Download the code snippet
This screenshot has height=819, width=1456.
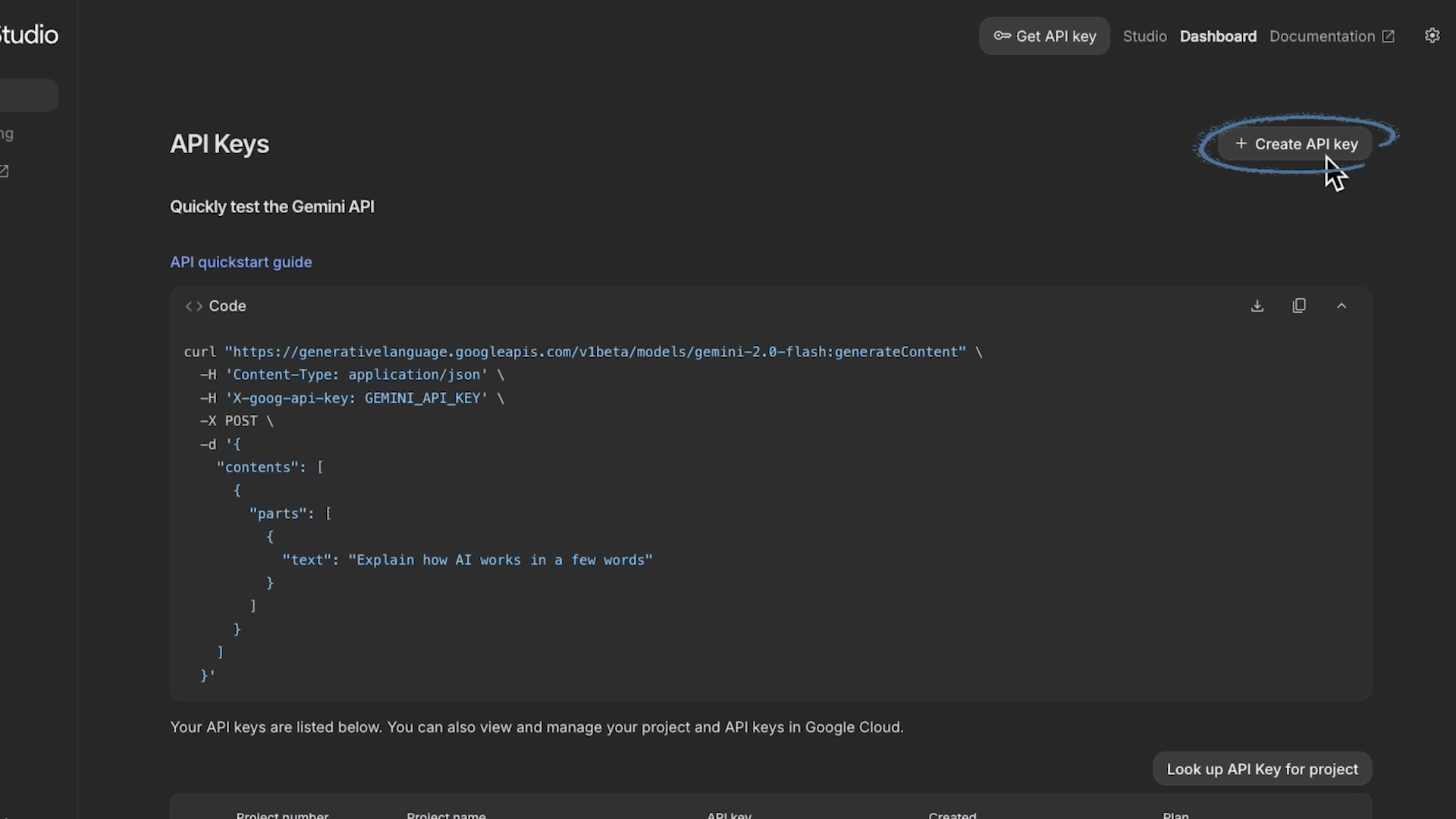[1257, 306]
